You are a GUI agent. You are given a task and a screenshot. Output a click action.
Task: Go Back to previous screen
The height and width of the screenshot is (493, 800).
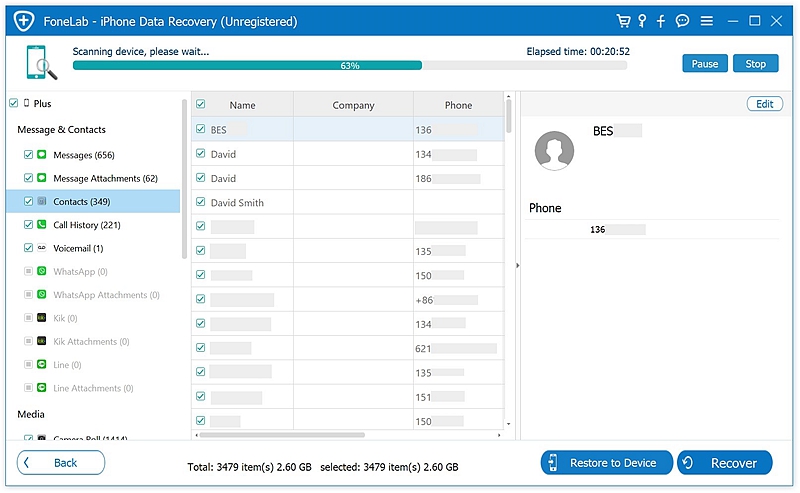click(x=61, y=462)
